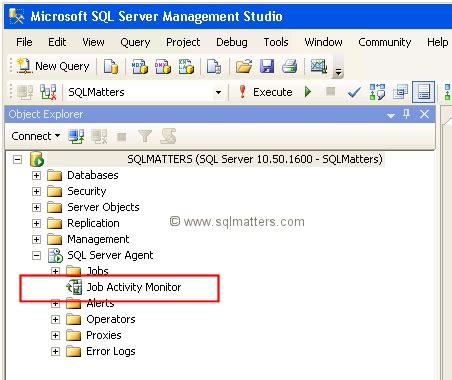
Task: Select the Error Logs folder label
Action: point(111,351)
